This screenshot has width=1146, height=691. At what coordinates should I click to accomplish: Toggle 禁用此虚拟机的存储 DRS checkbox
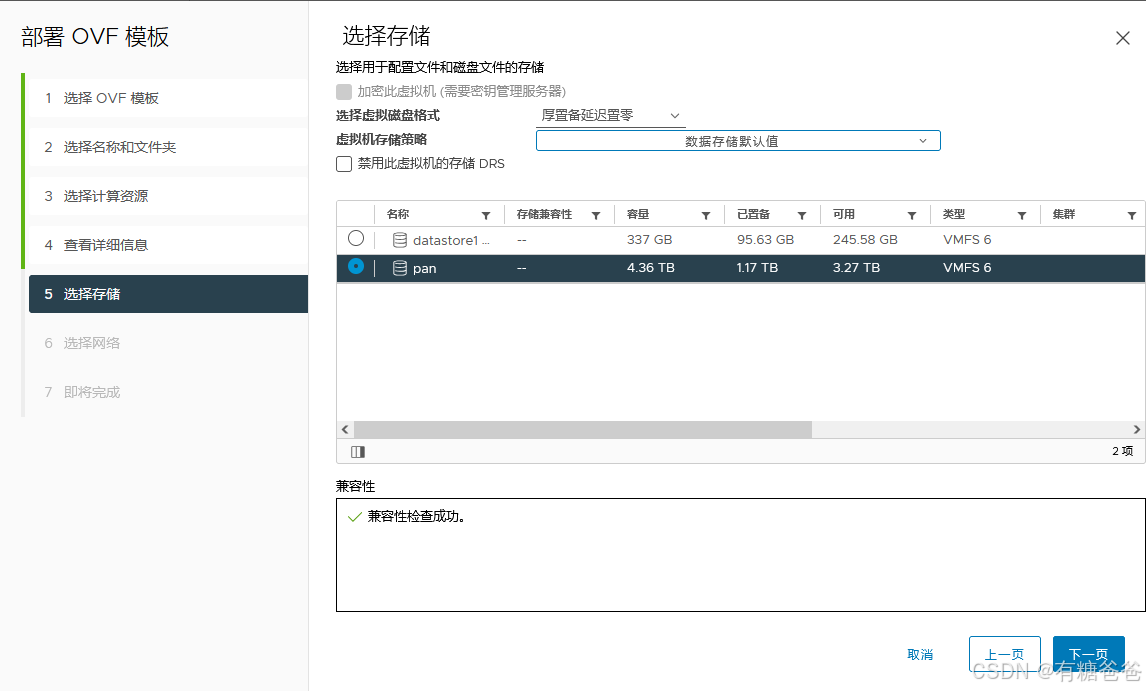pyautogui.click(x=344, y=164)
